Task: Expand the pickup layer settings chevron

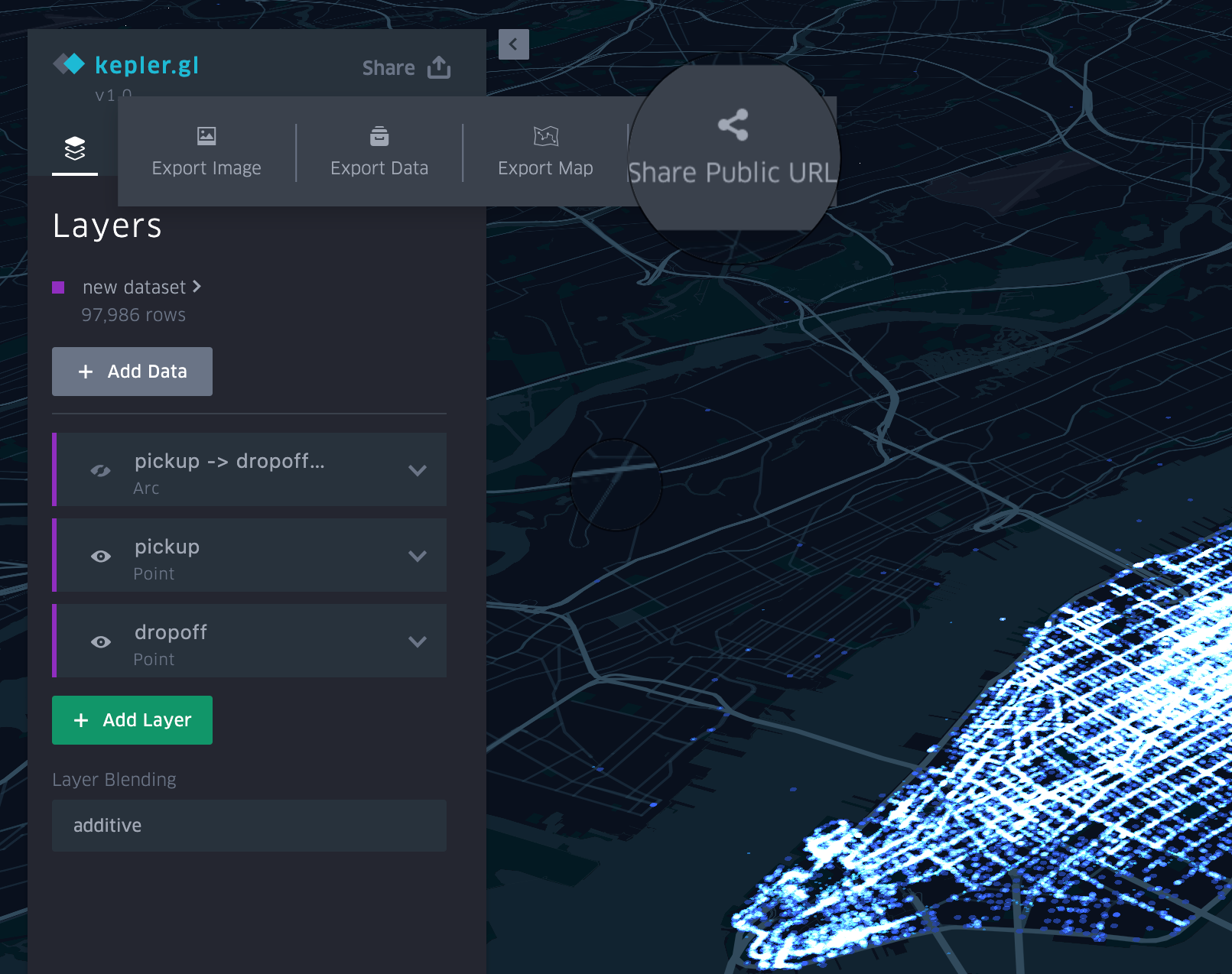Action: (418, 556)
